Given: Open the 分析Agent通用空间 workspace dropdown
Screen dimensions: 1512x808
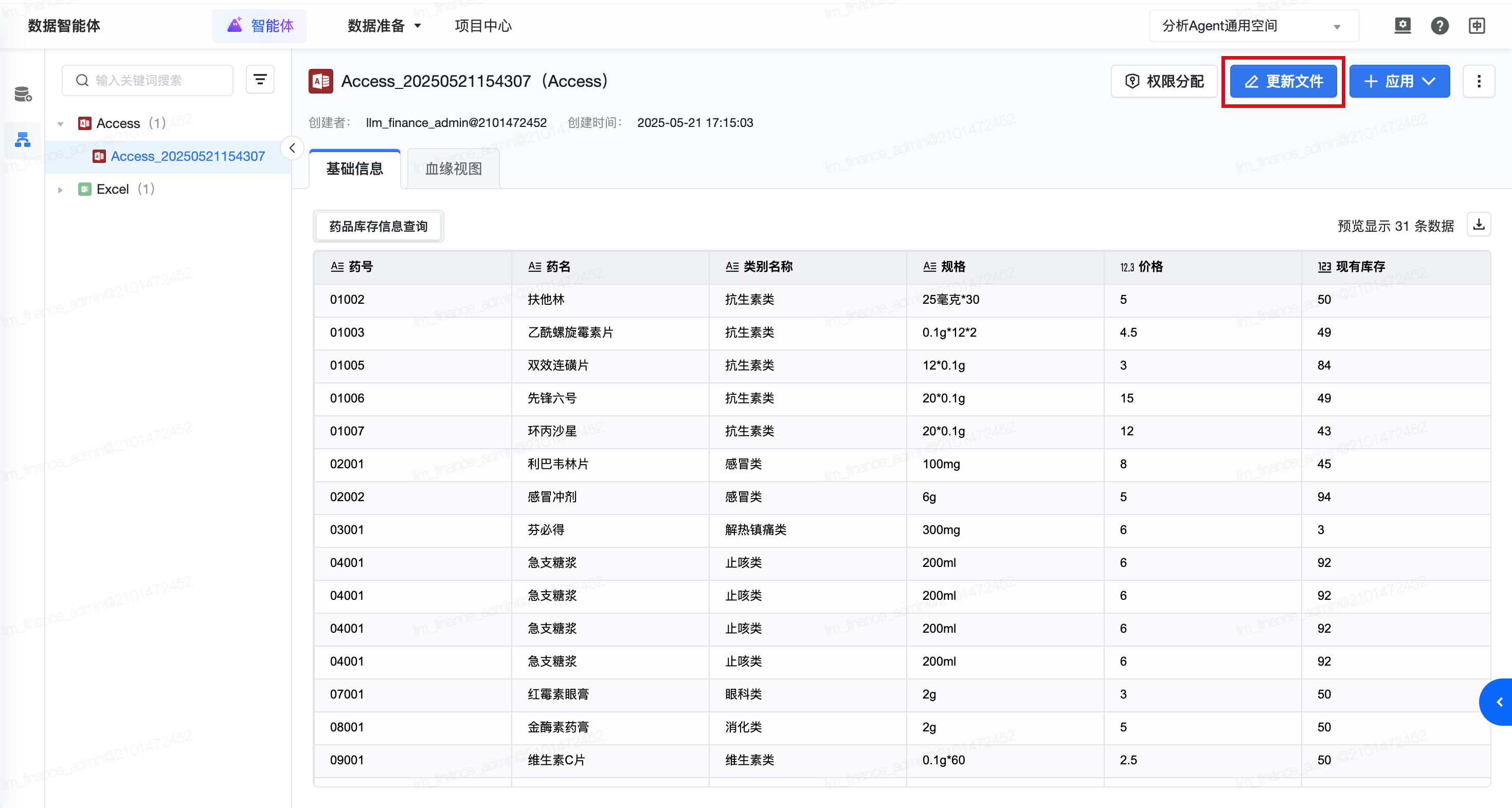Looking at the screenshot, I should pyautogui.click(x=1254, y=26).
